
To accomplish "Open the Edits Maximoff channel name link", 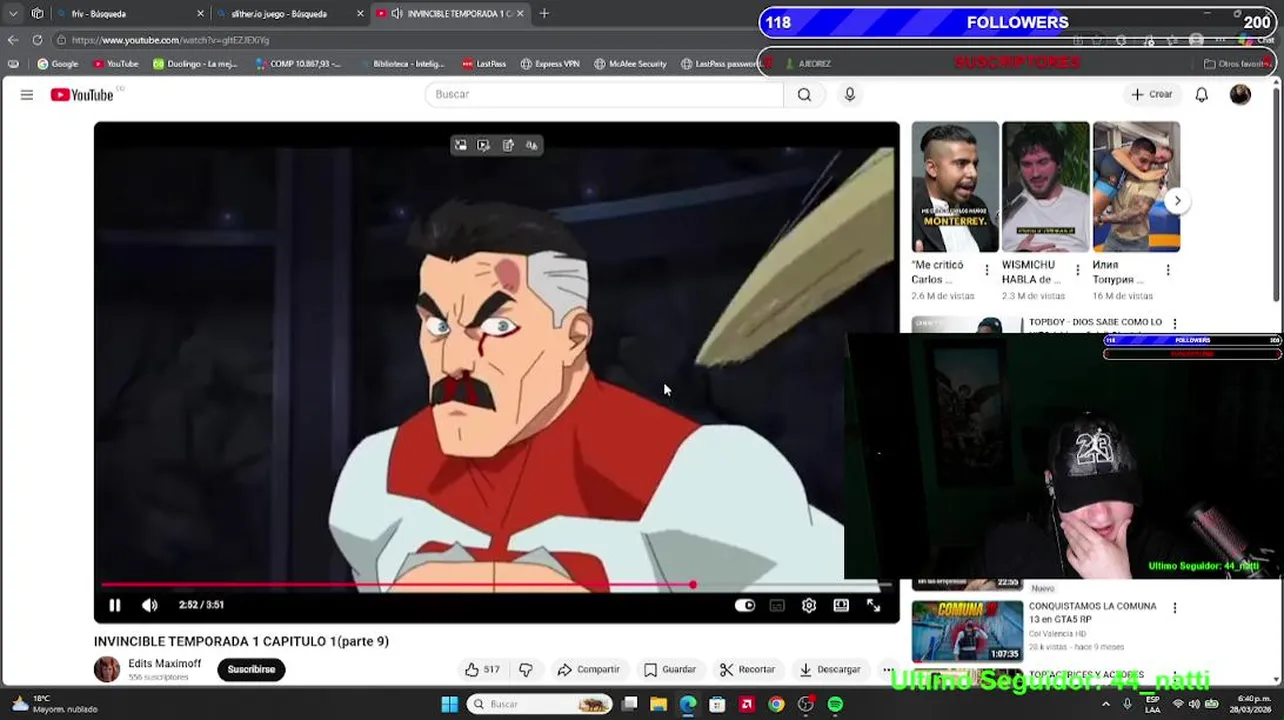I will click(x=165, y=663).
